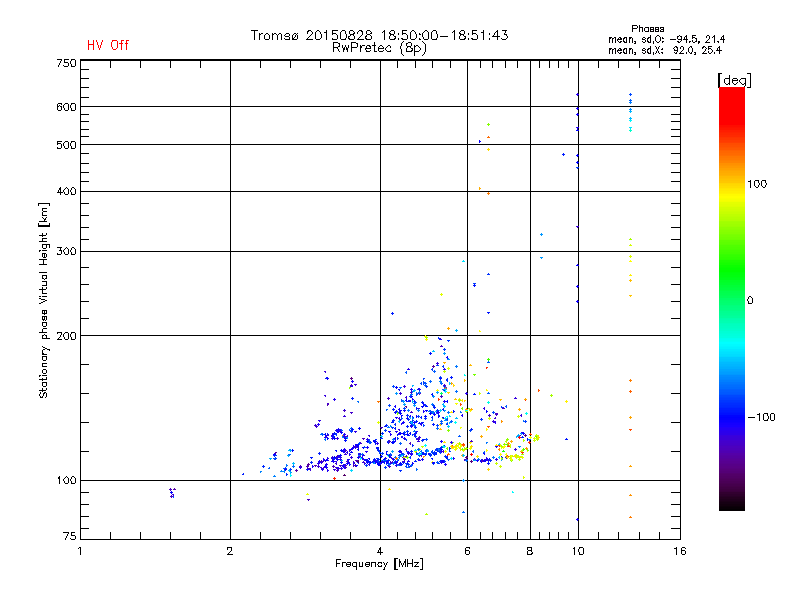This screenshot has height=600, width=800.
Task: Click the 'mean, sd,X: 92.0, 25.4' line
Action: tap(665, 51)
